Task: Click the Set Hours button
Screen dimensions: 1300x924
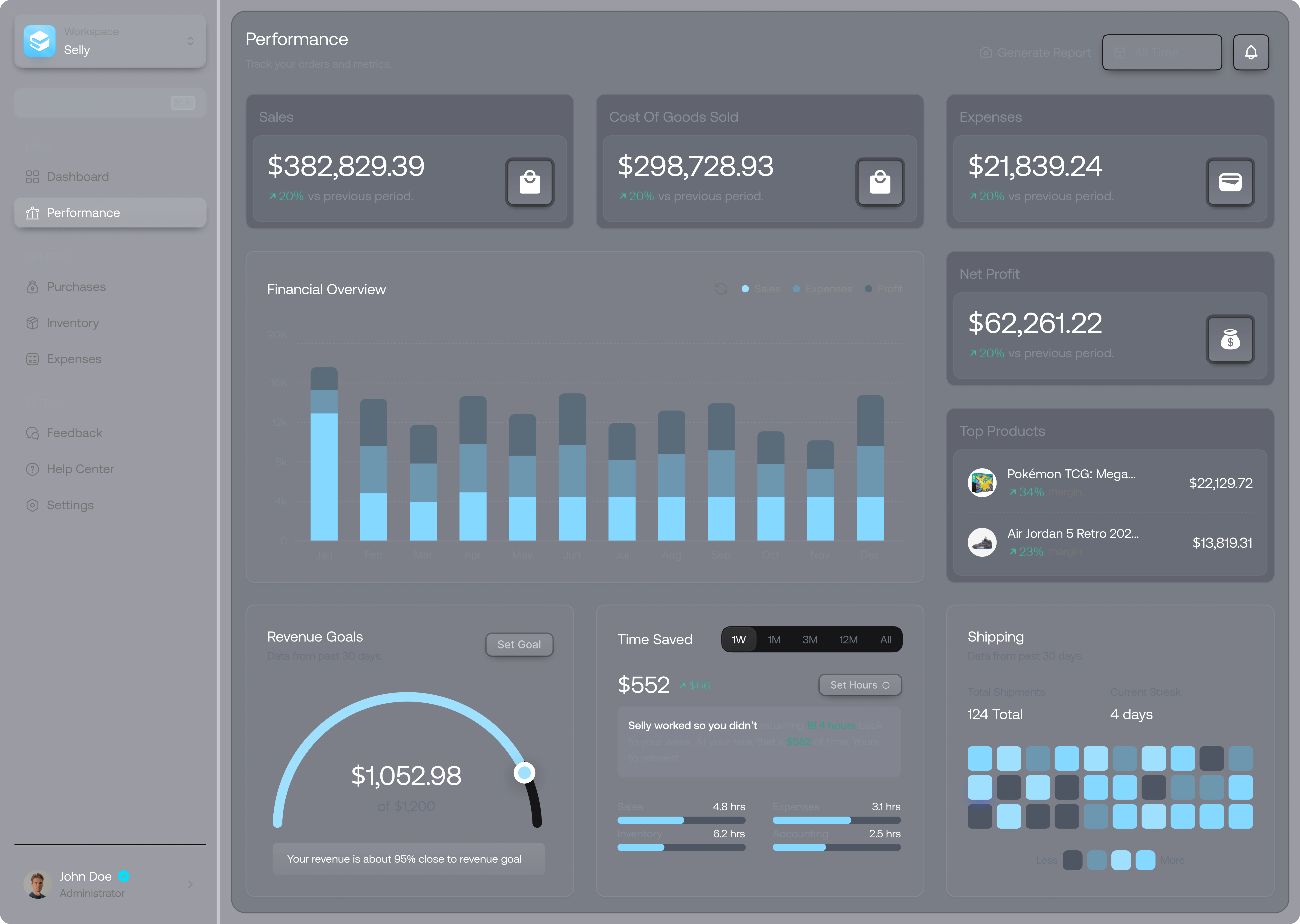Action: [x=860, y=685]
